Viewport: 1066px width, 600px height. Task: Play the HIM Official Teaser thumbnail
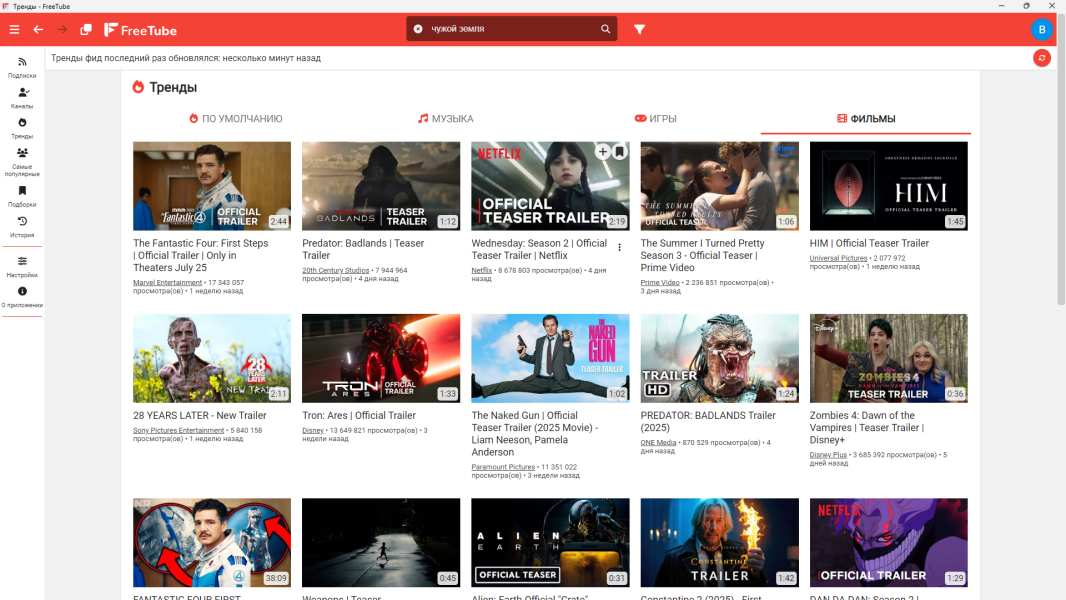coord(889,186)
